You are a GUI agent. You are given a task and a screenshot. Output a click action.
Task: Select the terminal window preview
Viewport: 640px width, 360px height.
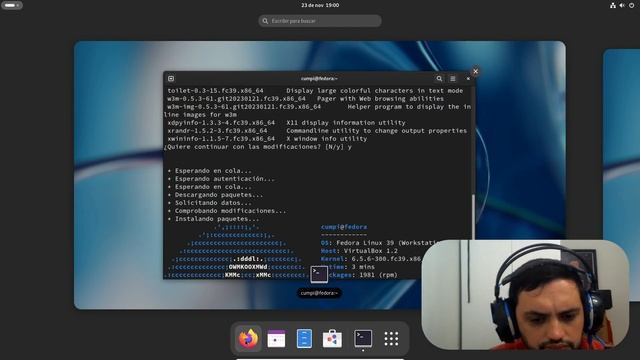pyautogui.click(x=319, y=176)
